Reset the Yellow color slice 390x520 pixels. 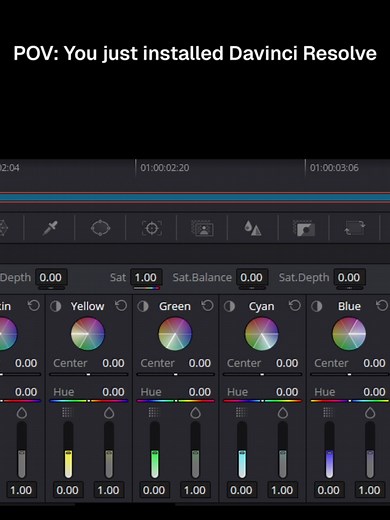point(121,306)
